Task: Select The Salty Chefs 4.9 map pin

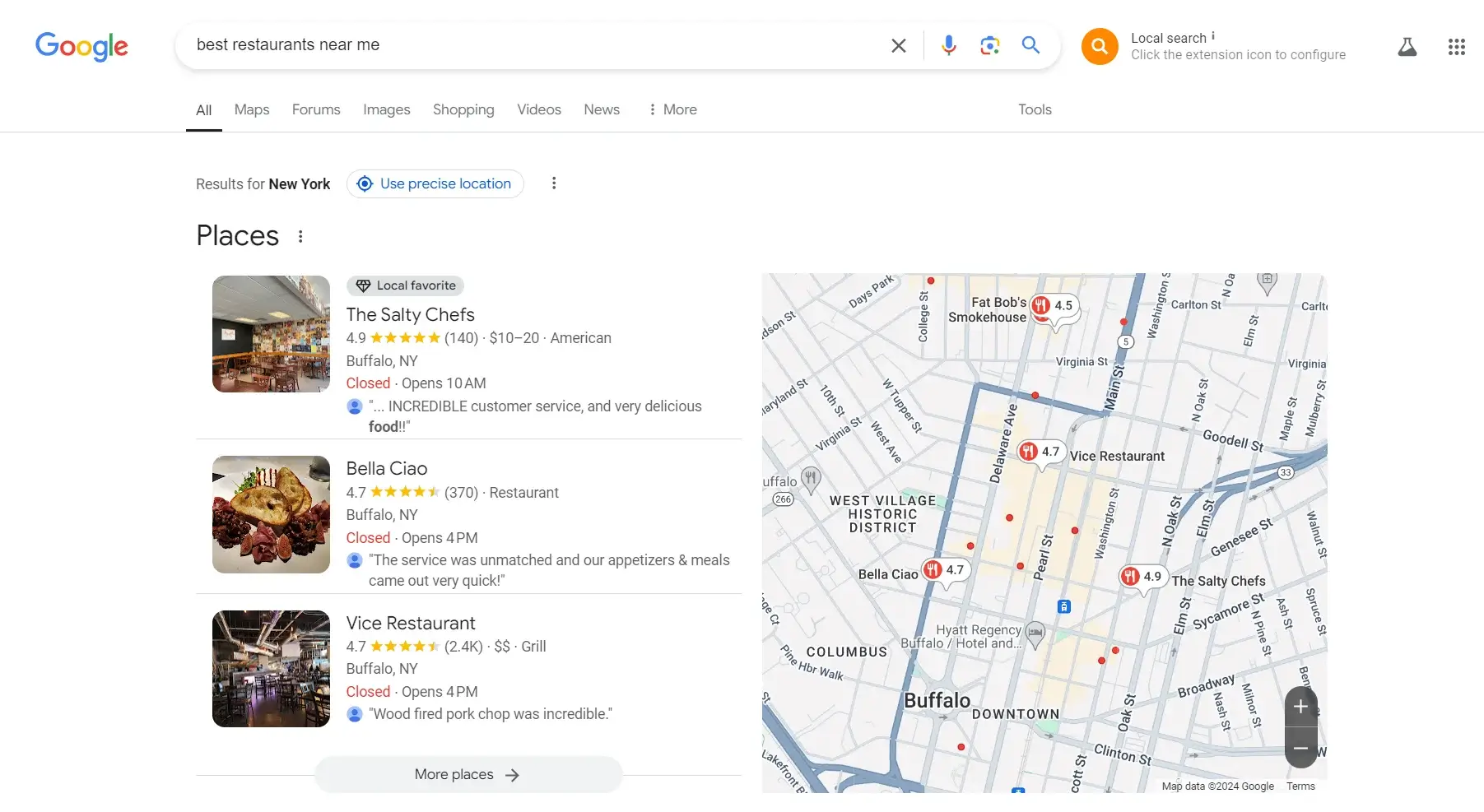Action: point(1143,578)
